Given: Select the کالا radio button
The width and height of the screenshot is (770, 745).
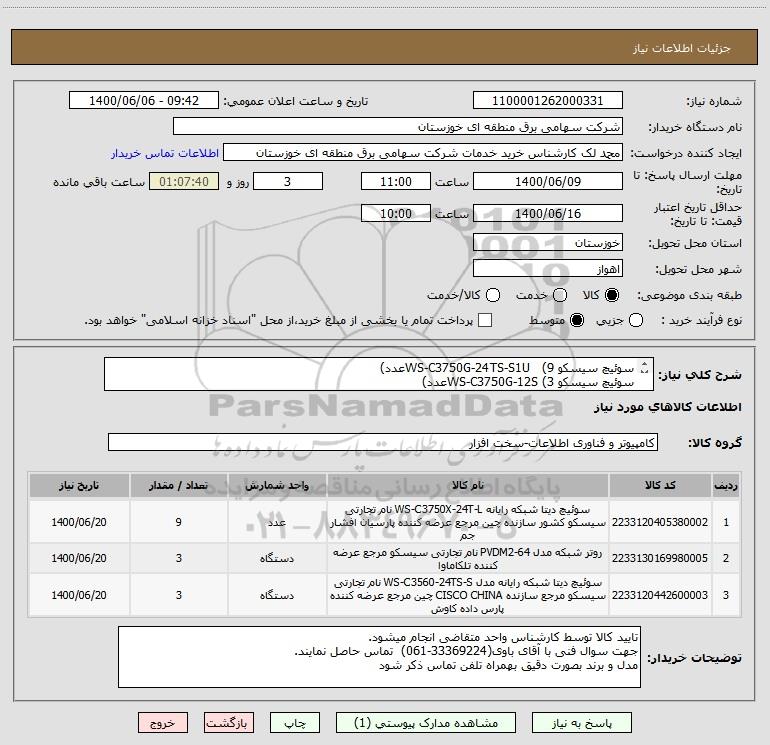Looking at the screenshot, I should click(612, 295).
